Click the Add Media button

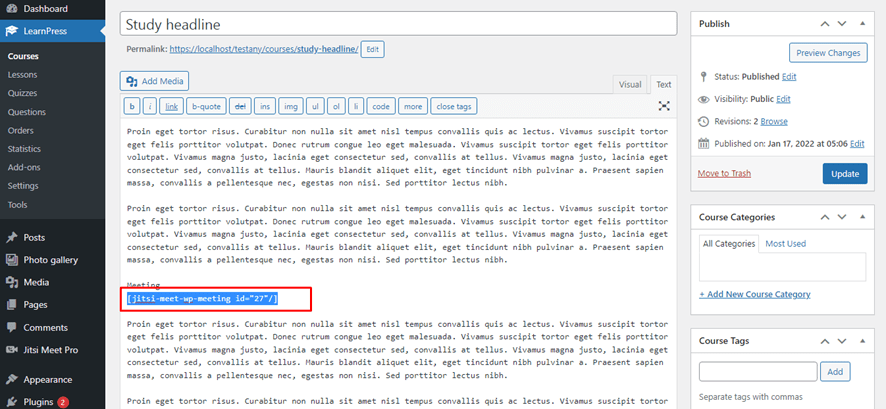coord(154,81)
